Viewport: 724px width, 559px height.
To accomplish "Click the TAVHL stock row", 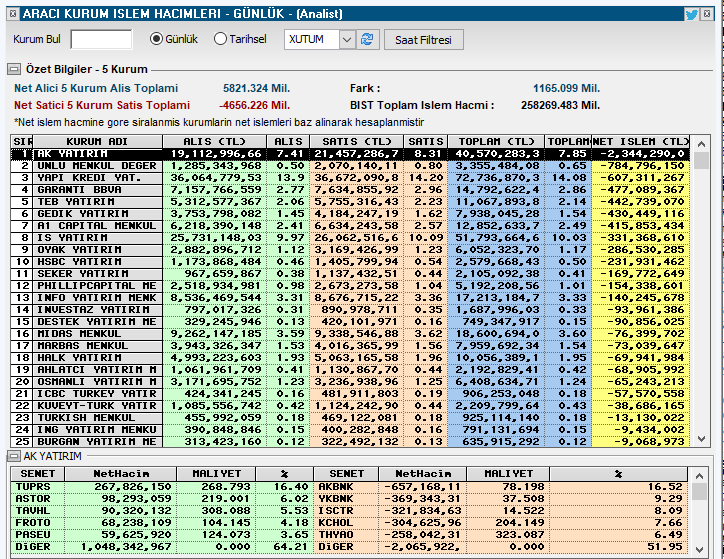I will click(x=162, y=511).
